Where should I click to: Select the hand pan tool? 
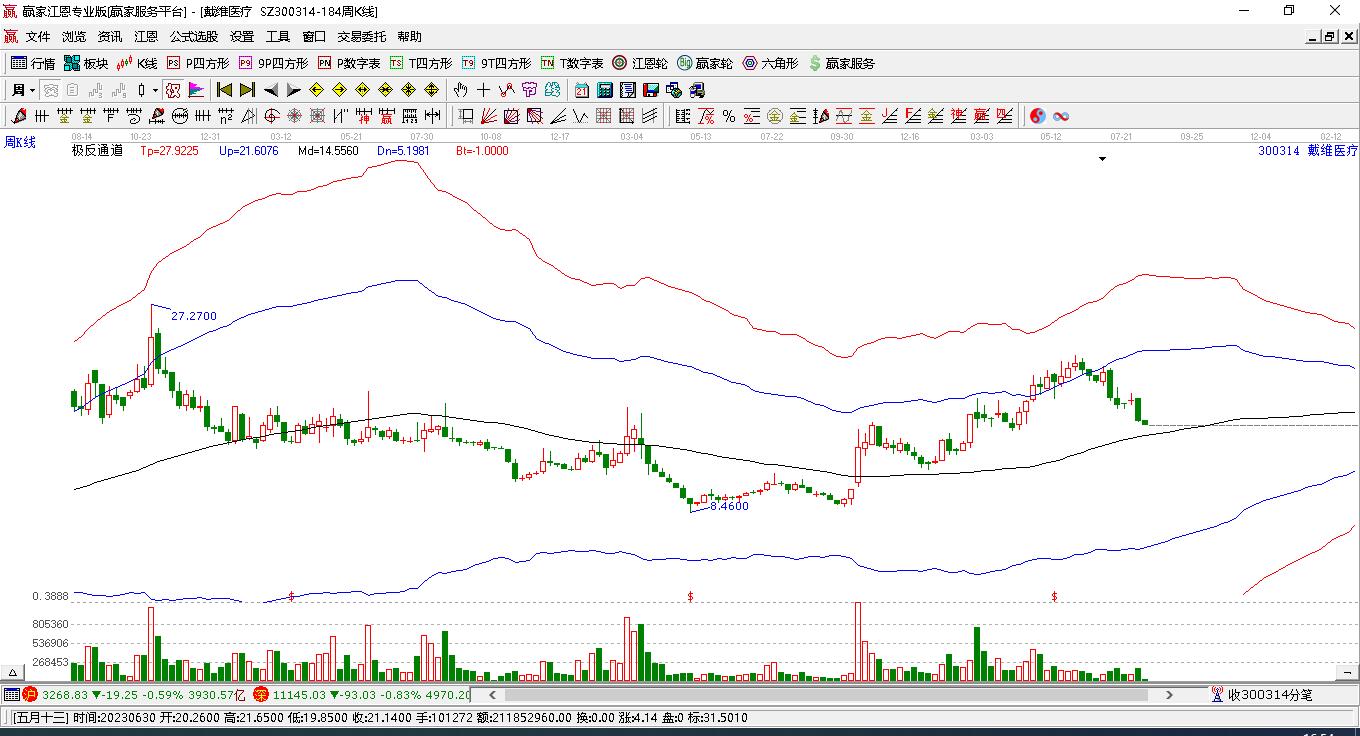(x=461, y=90)
